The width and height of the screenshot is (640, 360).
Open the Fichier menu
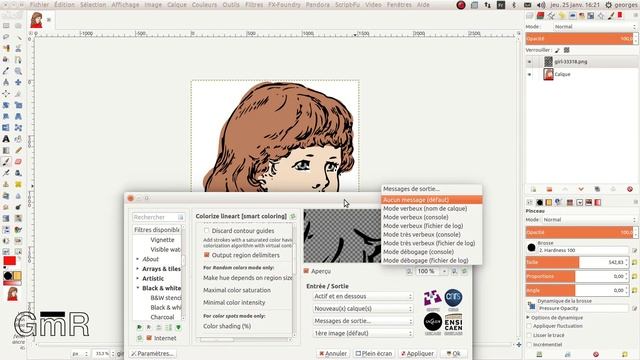[x=39, y=5]
